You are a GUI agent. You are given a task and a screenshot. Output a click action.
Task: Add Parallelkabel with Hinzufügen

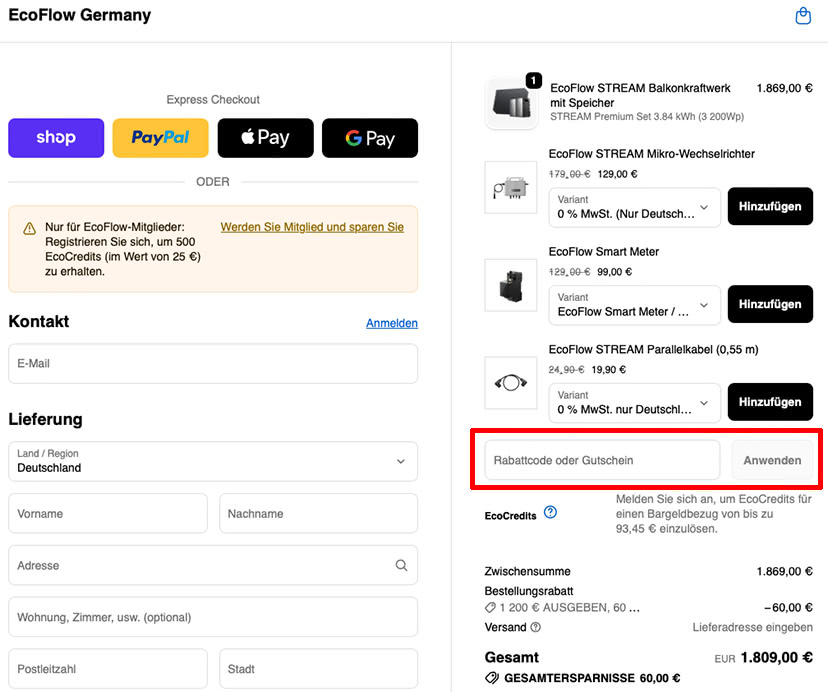point(770,402)
